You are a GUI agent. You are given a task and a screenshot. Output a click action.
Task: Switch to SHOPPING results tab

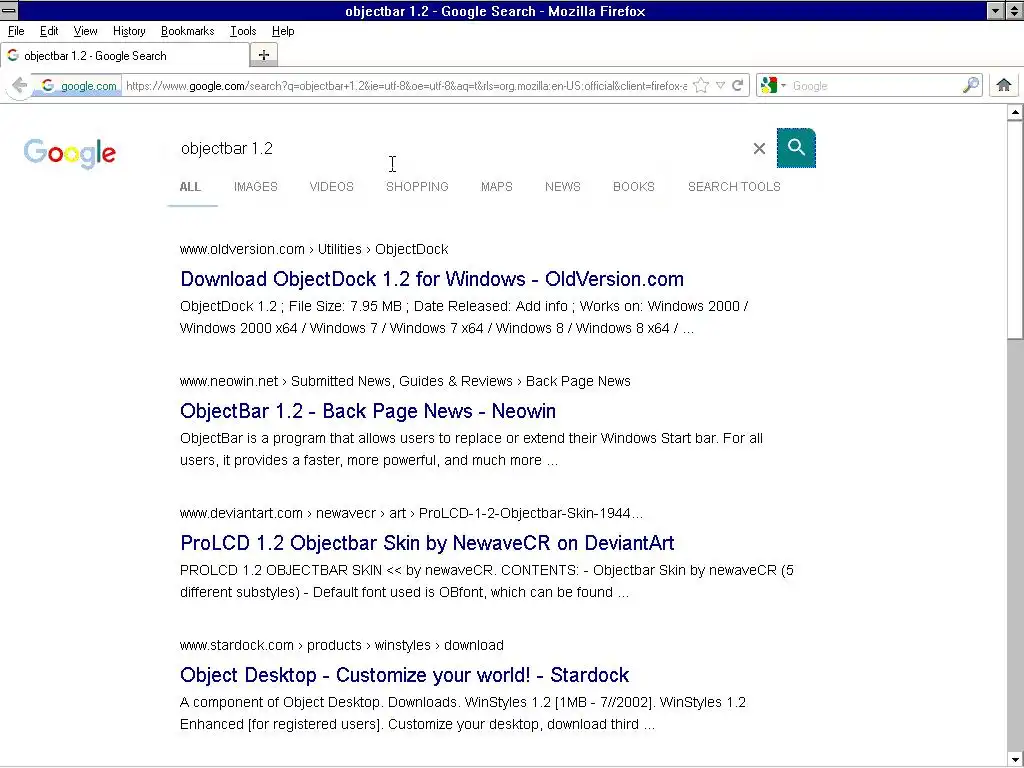417,187
